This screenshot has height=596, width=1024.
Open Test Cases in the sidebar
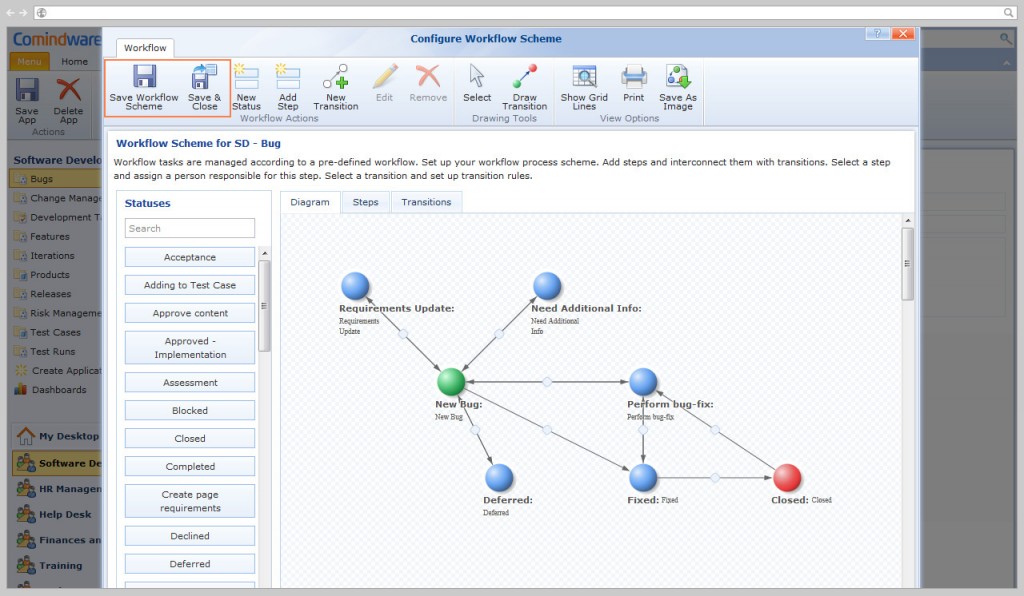tap(56, 332)
